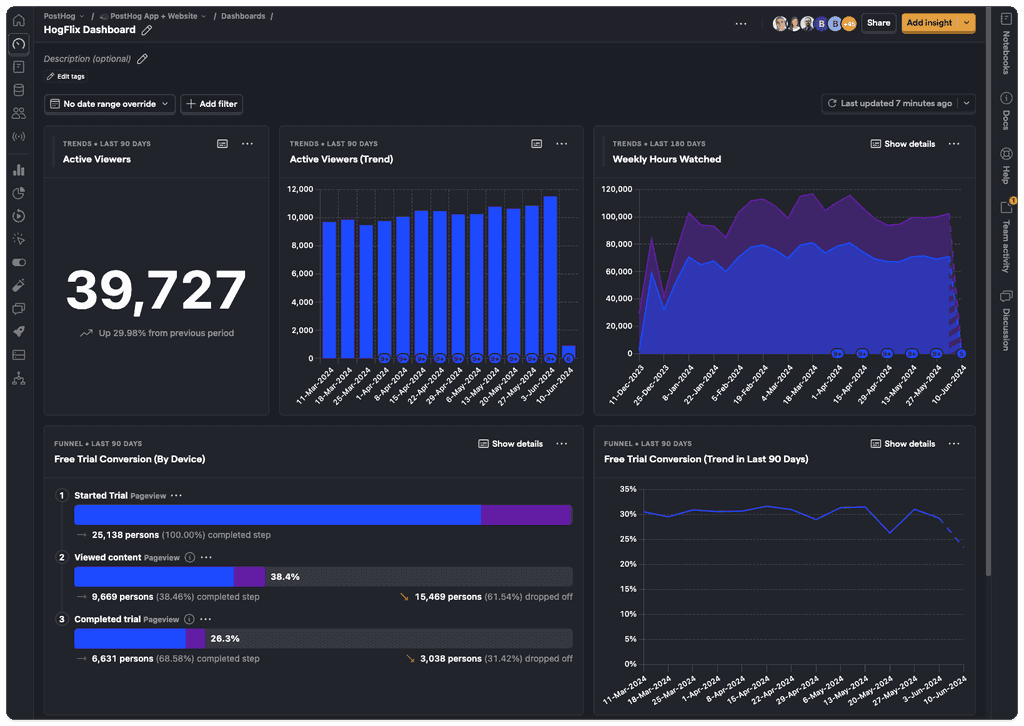
Task: Open the Weekly Hours Watched options menu
Action: click(954, 143)
